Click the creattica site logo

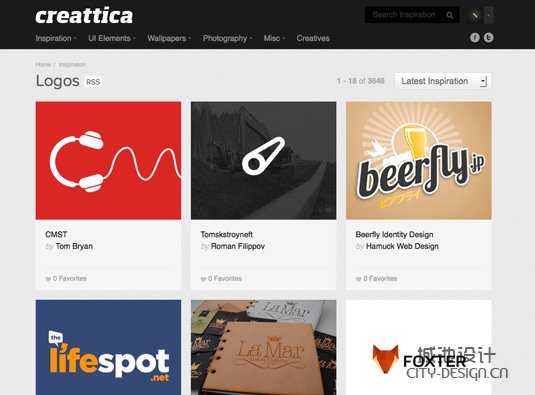tap(84, 16)
